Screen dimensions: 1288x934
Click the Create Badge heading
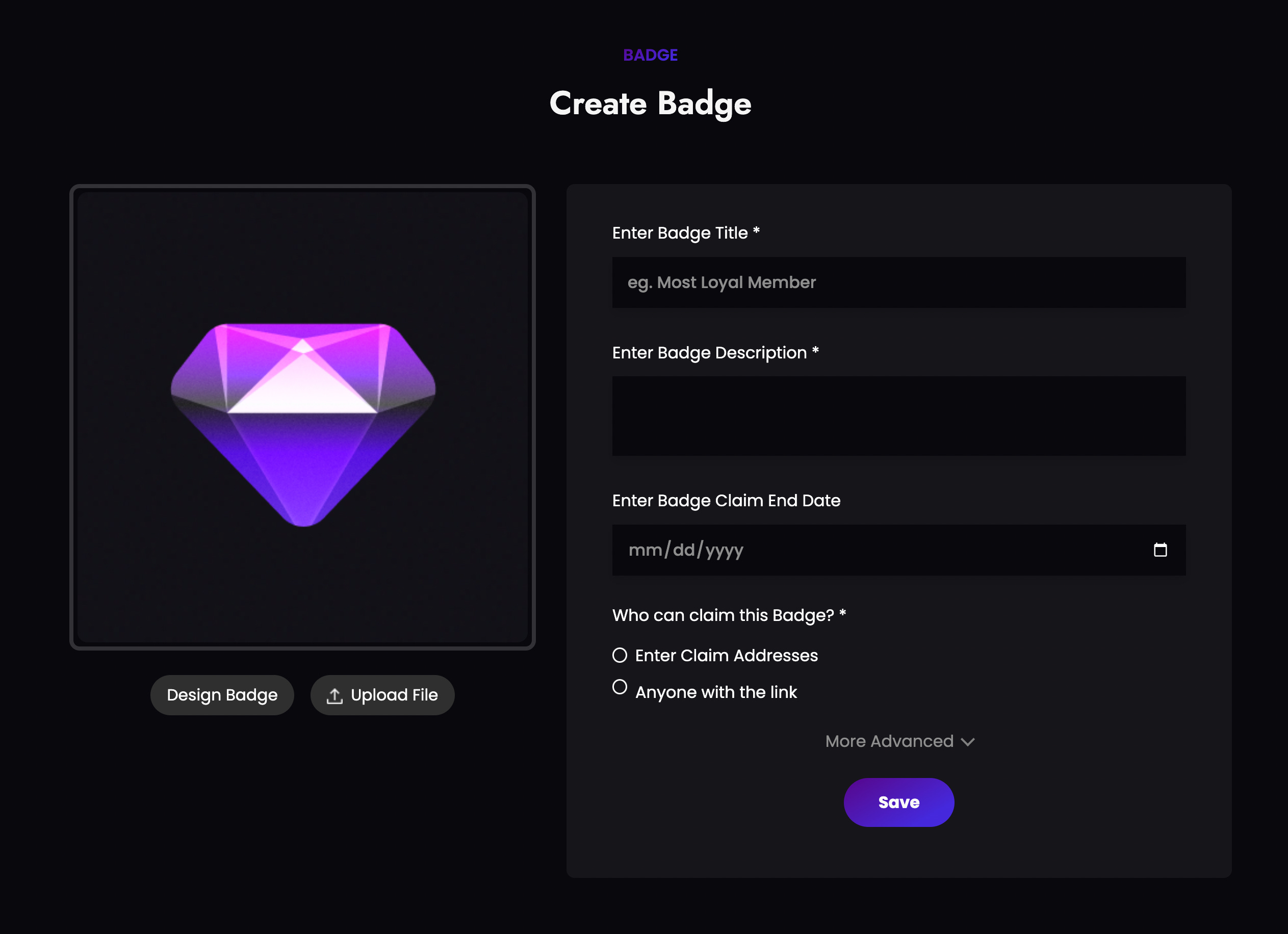[x=650, y=103]
